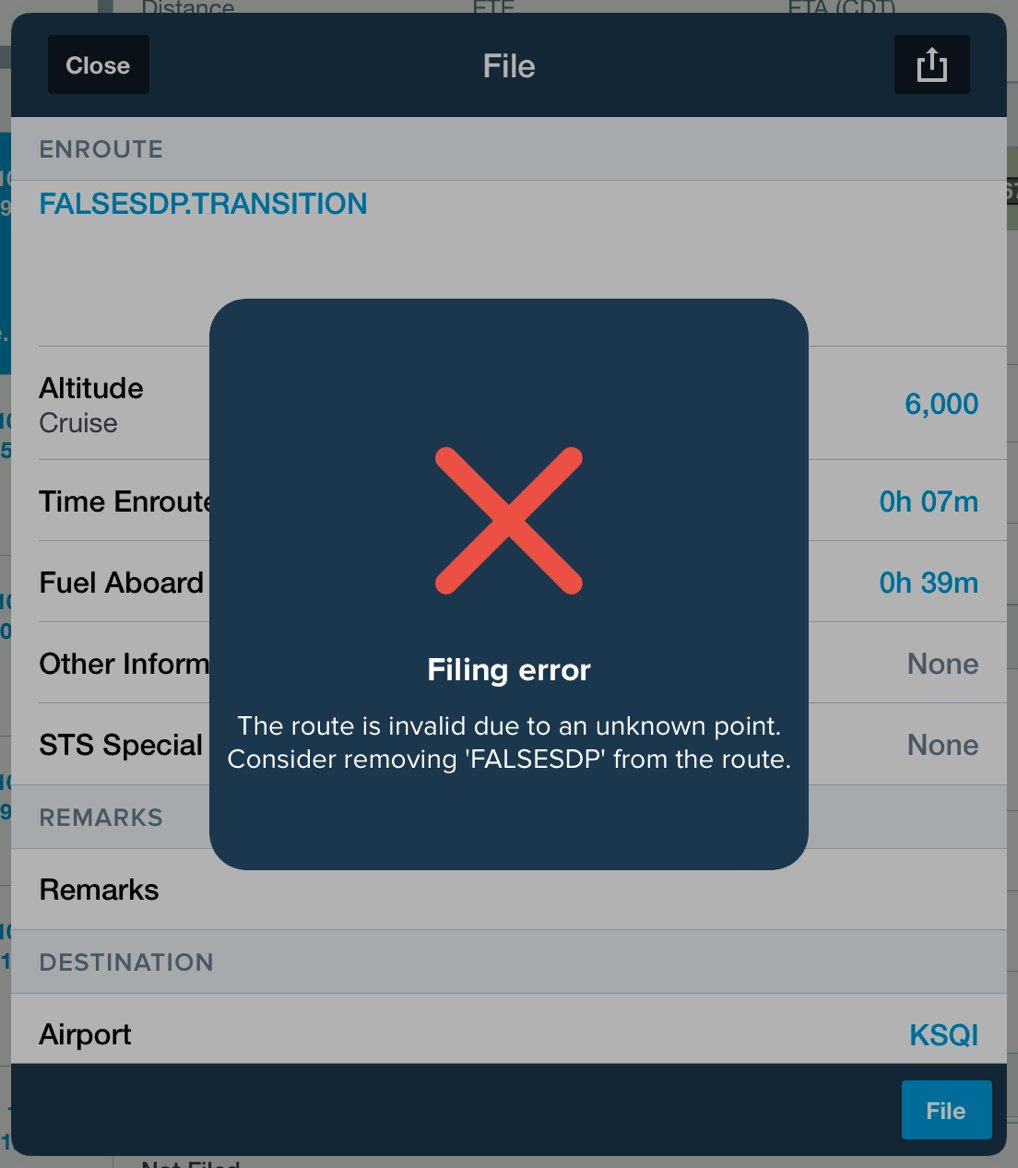Change destination airport KSQI
The height and width of the screenshot is (1168, 1018).
(944, 1035)
